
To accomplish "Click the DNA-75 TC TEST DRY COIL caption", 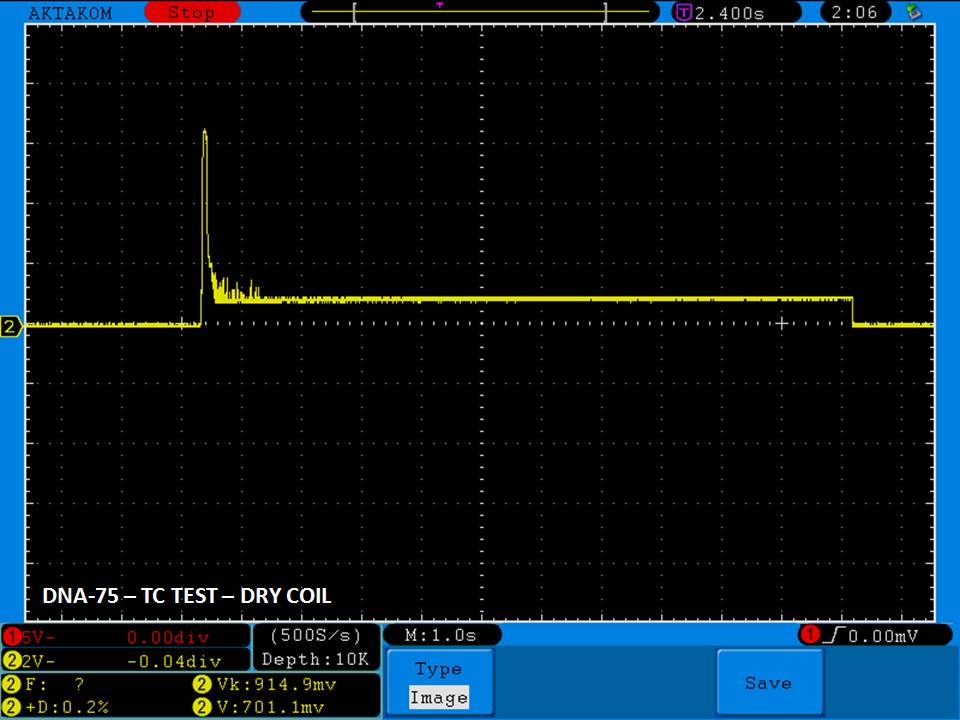I will 187,596.
